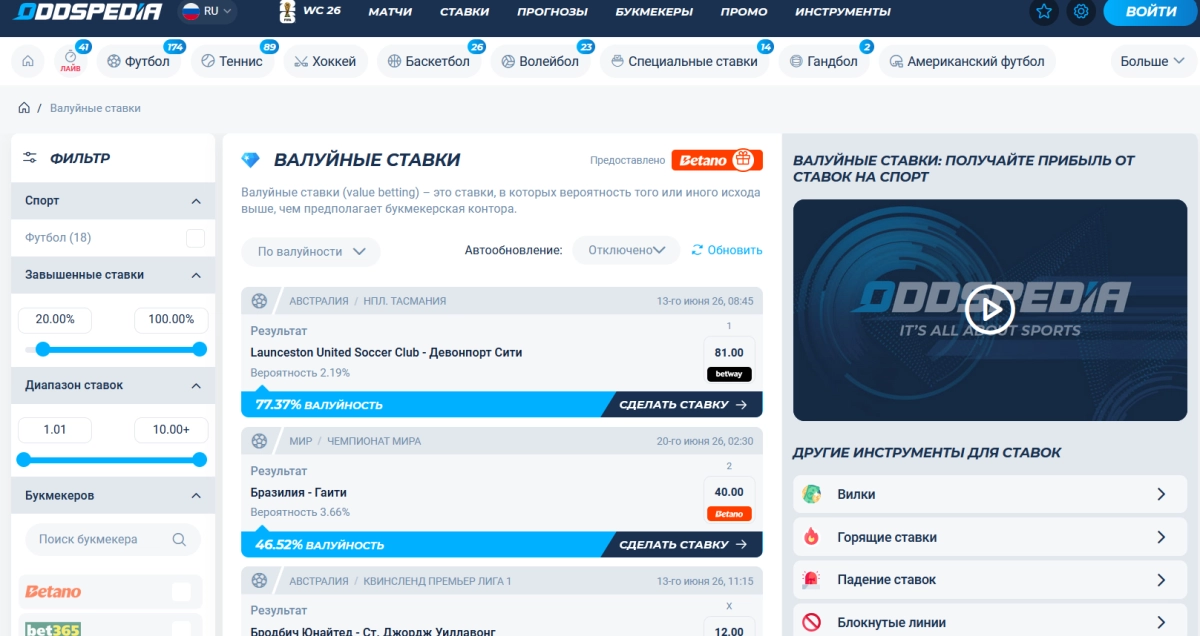Open the RU language dropdown
The height and width of the screenshot is (636, 1200).
207,11
